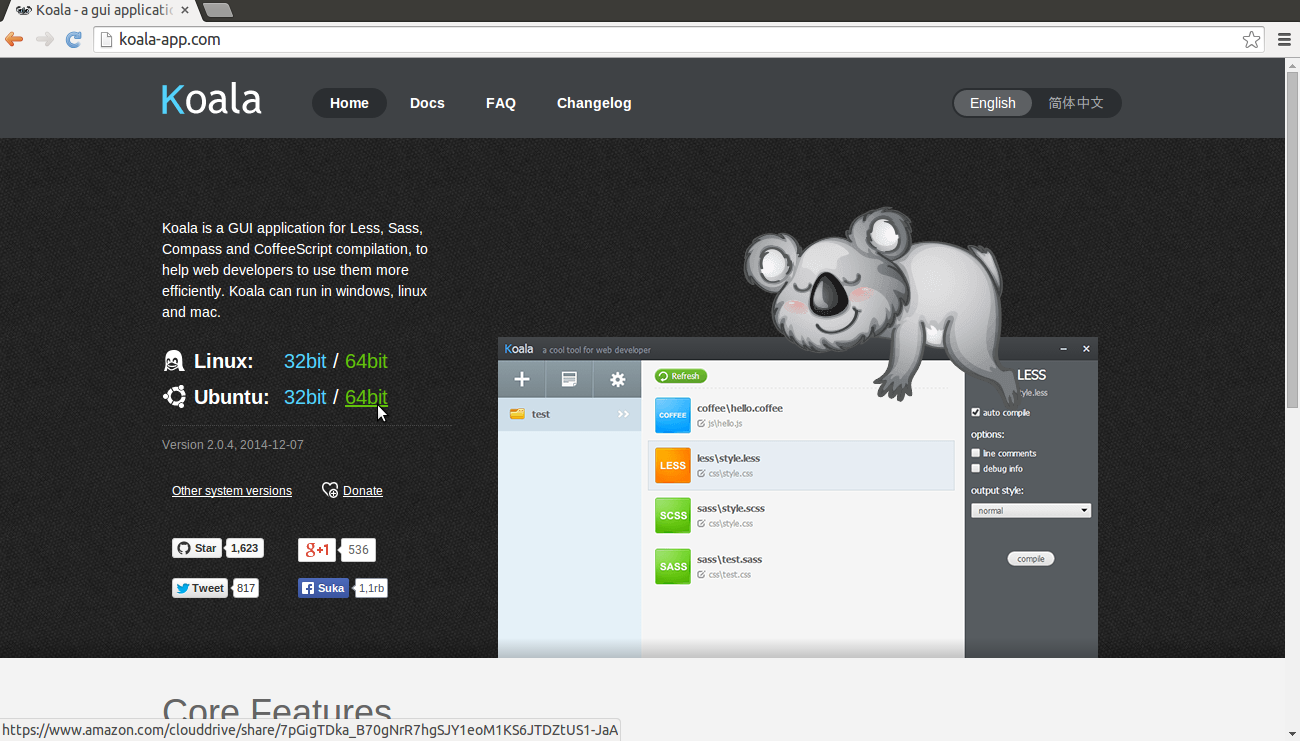Click the Facebook Suka button
This screenshot has height=741, width=1300.
click(x=323, y=588)
